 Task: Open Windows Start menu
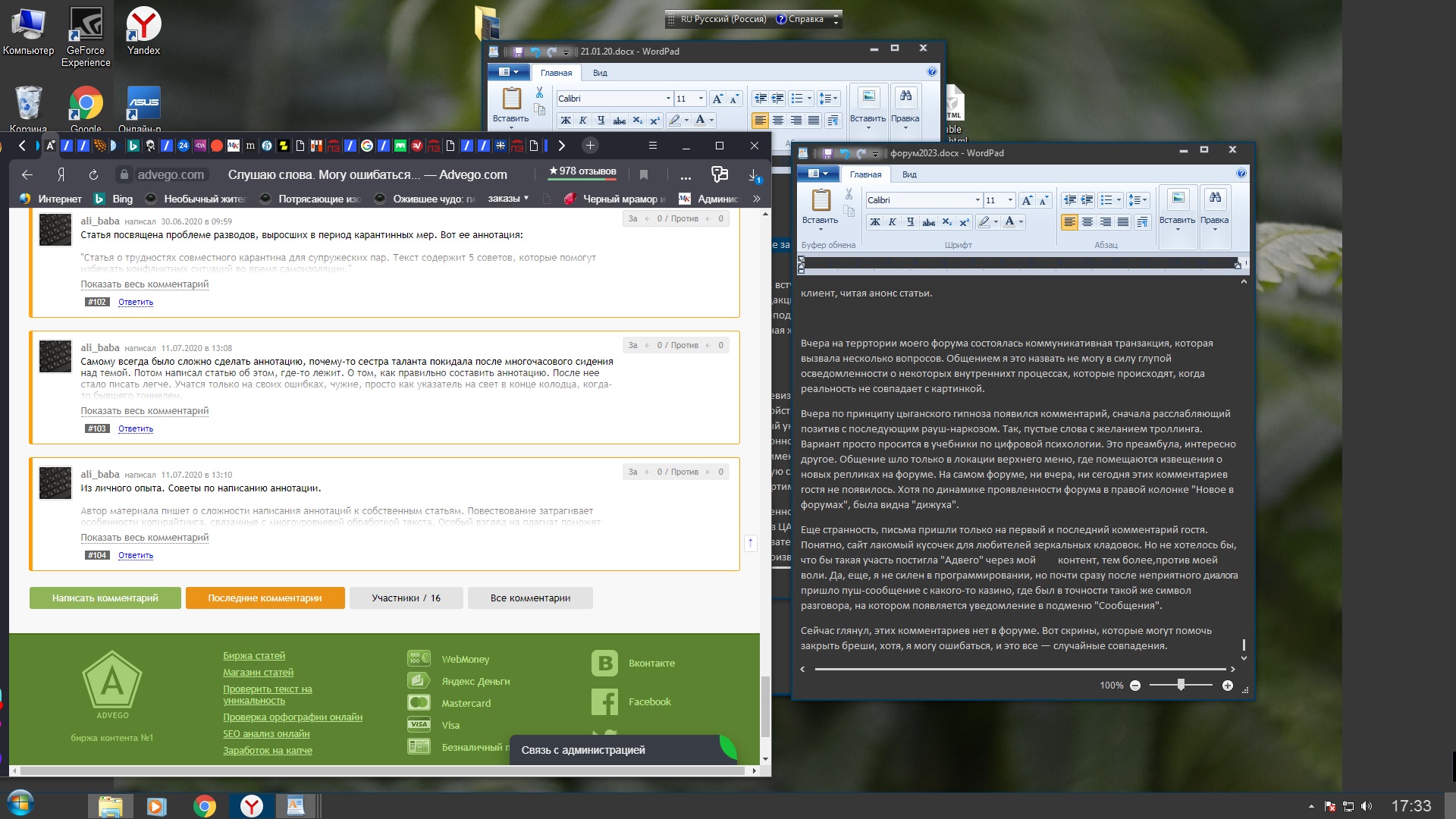click(x=20, y=804)
